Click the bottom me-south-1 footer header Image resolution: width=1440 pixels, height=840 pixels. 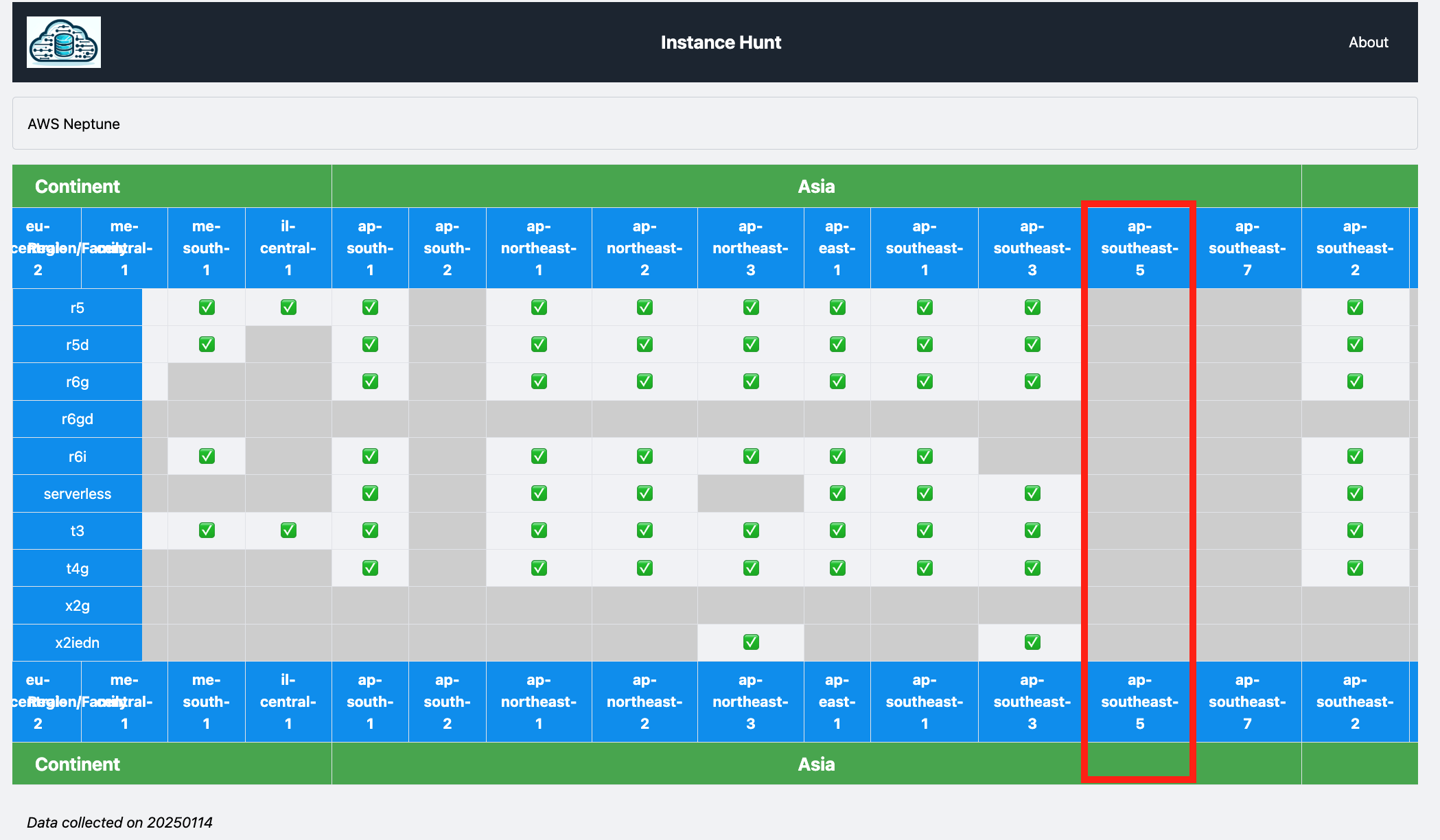pos(207,701)
